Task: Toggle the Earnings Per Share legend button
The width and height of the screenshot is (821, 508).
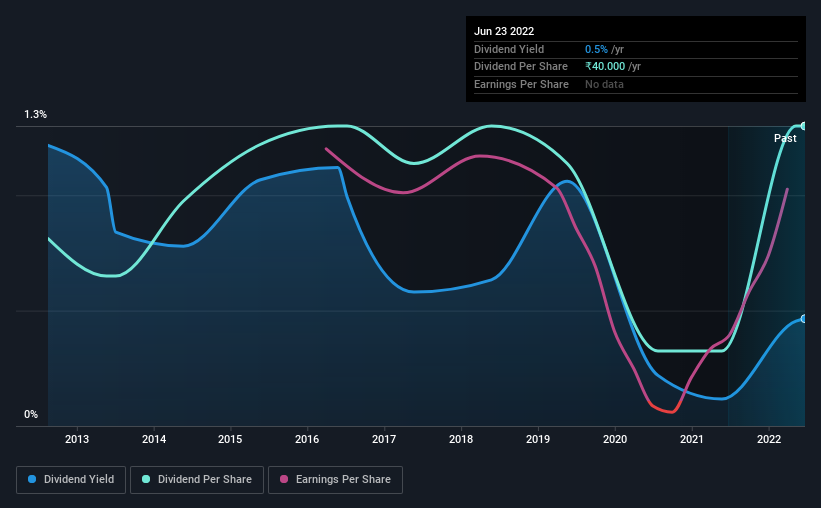Action: pos(335,480)
